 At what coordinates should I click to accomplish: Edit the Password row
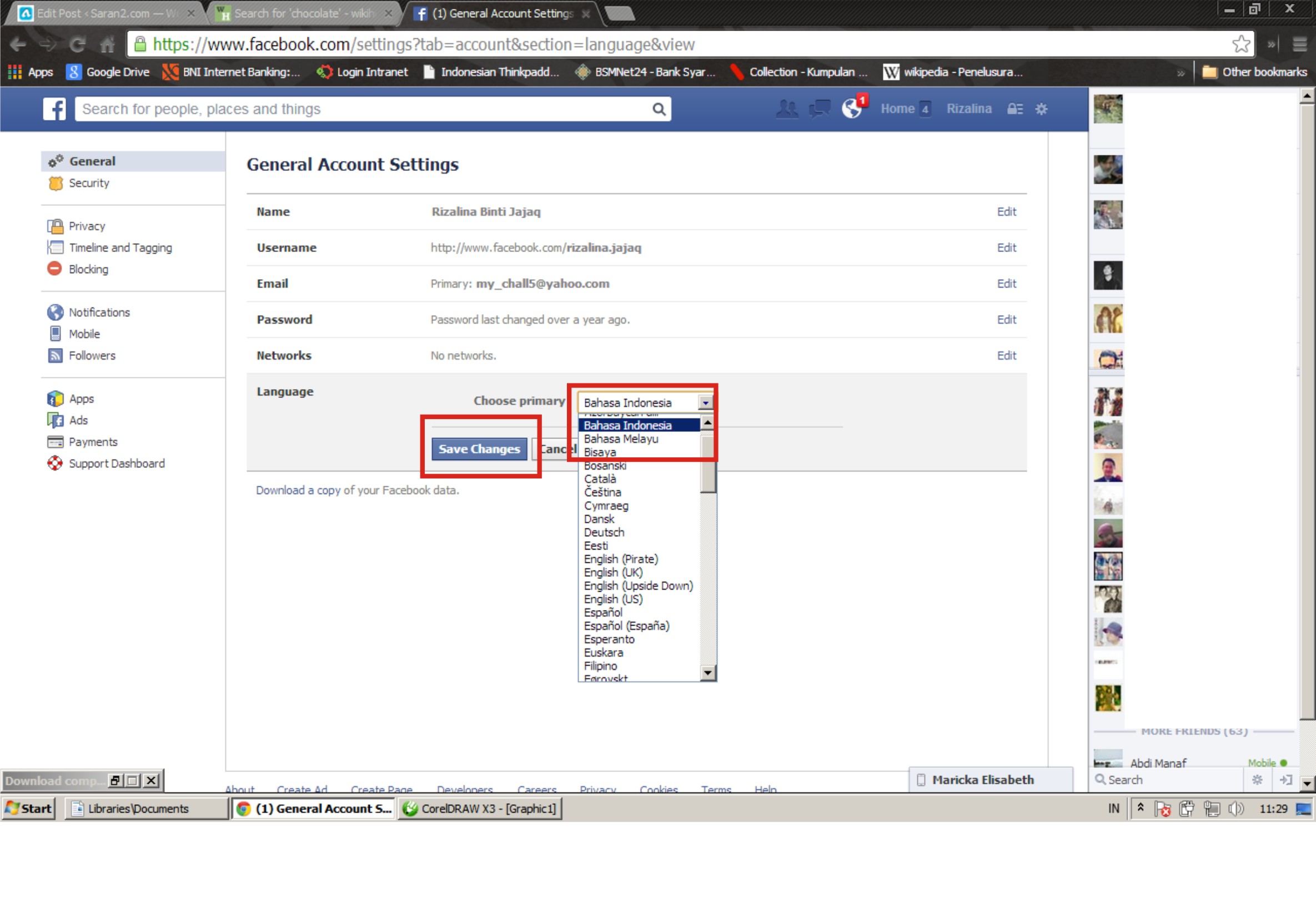pos(1006,319)
